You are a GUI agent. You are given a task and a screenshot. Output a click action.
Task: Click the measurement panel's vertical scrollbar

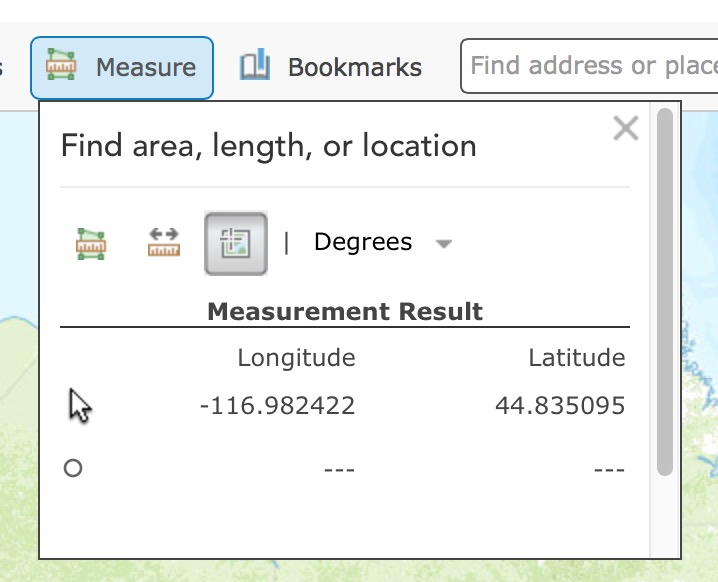coord(664,292)
